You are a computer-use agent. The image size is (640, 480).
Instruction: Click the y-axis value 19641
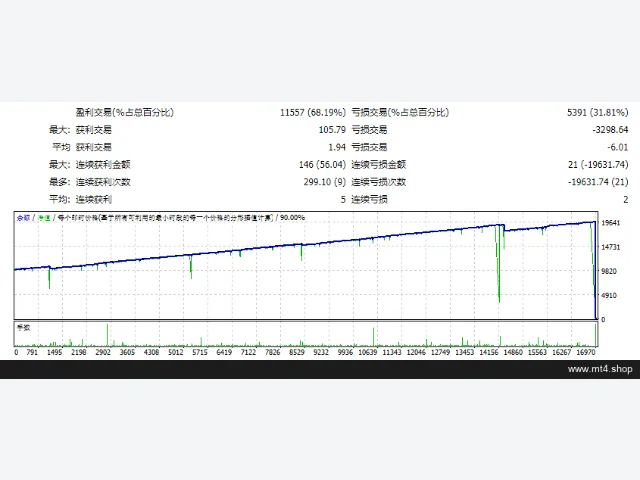pyautogui.click(x=611, y=223)
